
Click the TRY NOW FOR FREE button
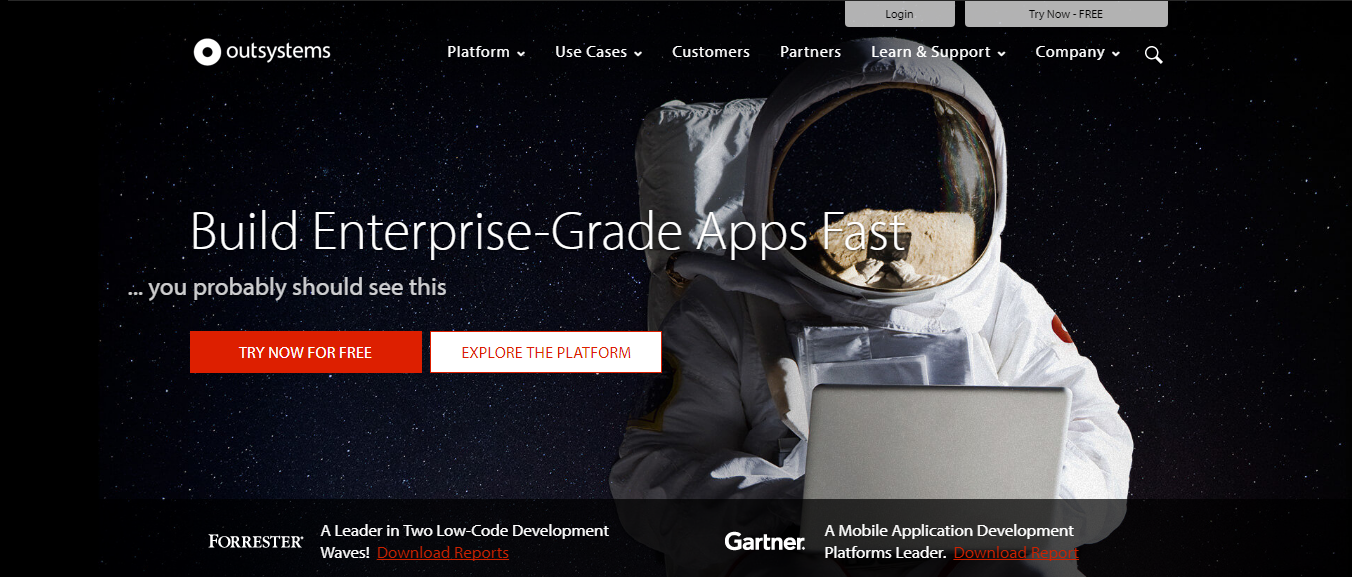[x=305, y=352]
